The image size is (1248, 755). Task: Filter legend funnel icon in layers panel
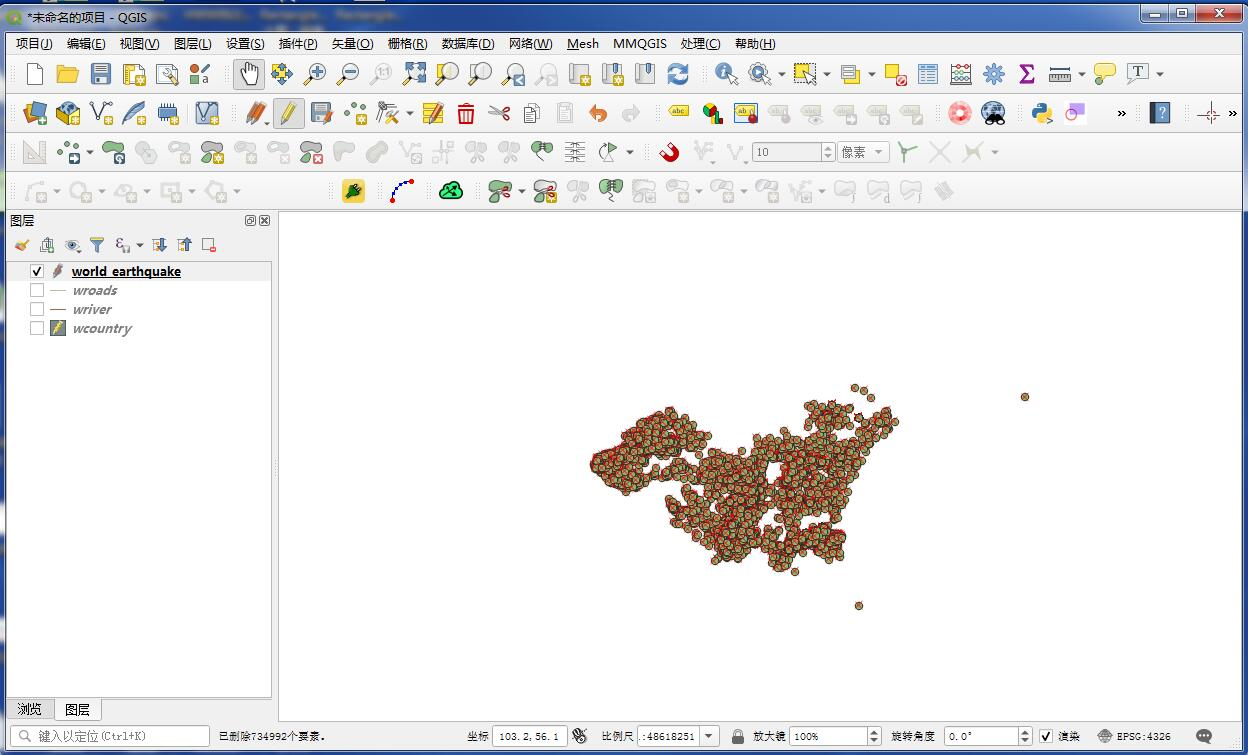point(97,245)
